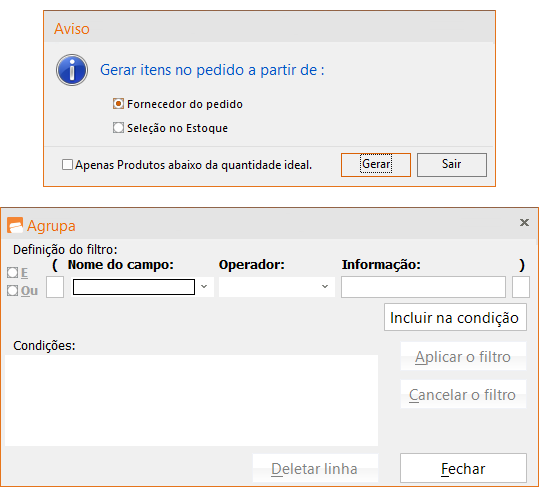Click the Gerar button
Screen dimensions: 541x491
[x=376, y=165]
